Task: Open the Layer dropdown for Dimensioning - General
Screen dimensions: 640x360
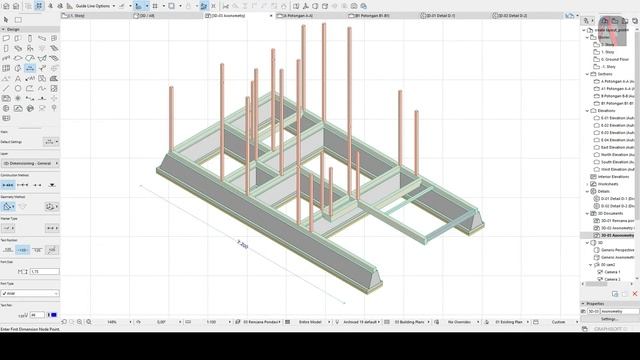Action: pyautogui.click(x=30, y=163)
